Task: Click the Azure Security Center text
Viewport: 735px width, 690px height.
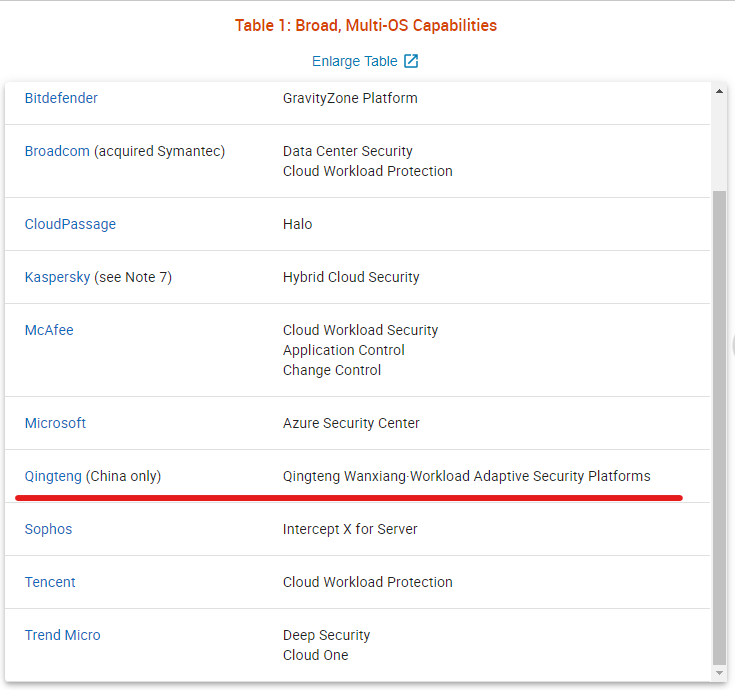Action: coord(351,423)
